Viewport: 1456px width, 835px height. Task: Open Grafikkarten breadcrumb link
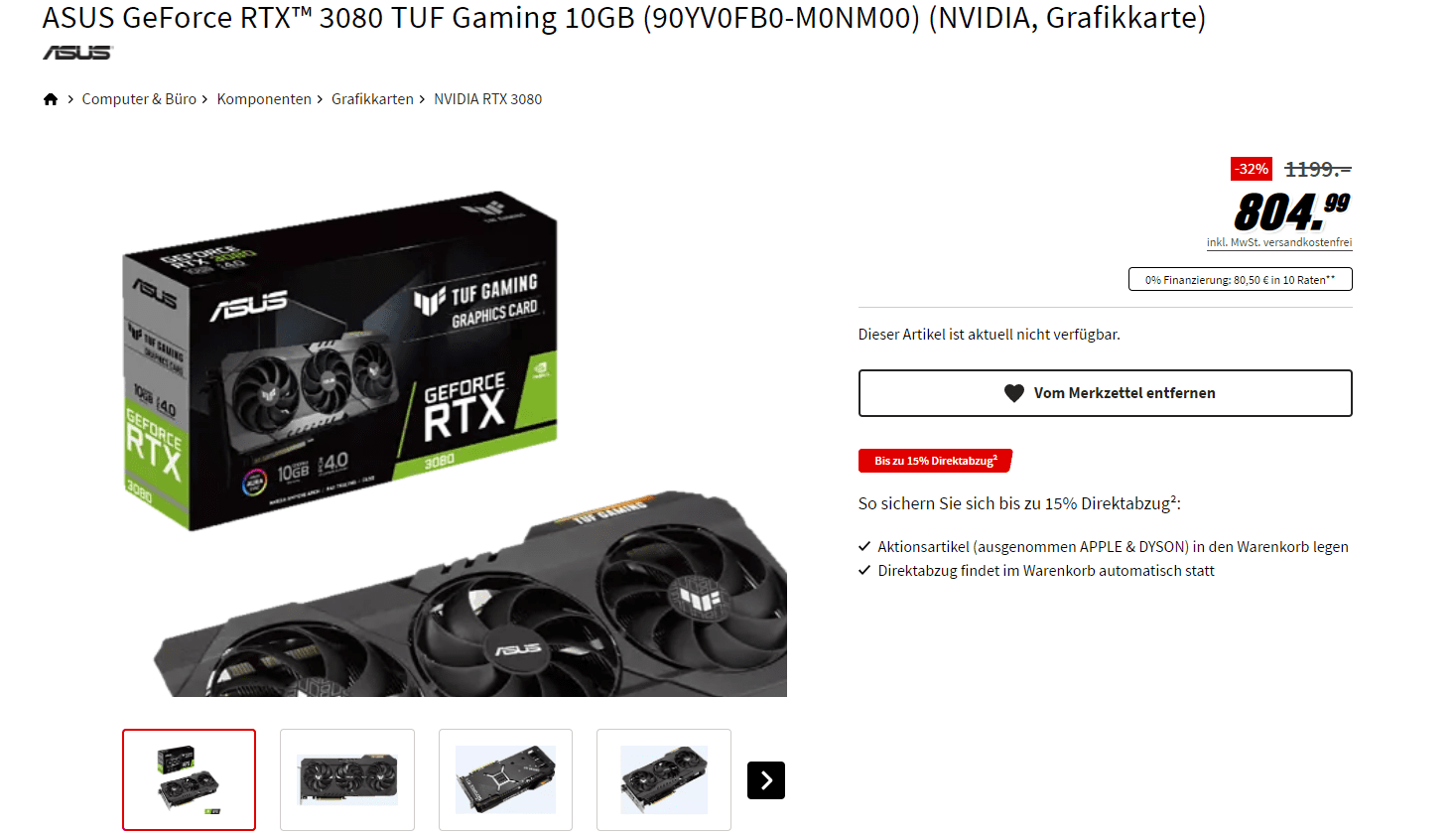(x=372, y=99)
